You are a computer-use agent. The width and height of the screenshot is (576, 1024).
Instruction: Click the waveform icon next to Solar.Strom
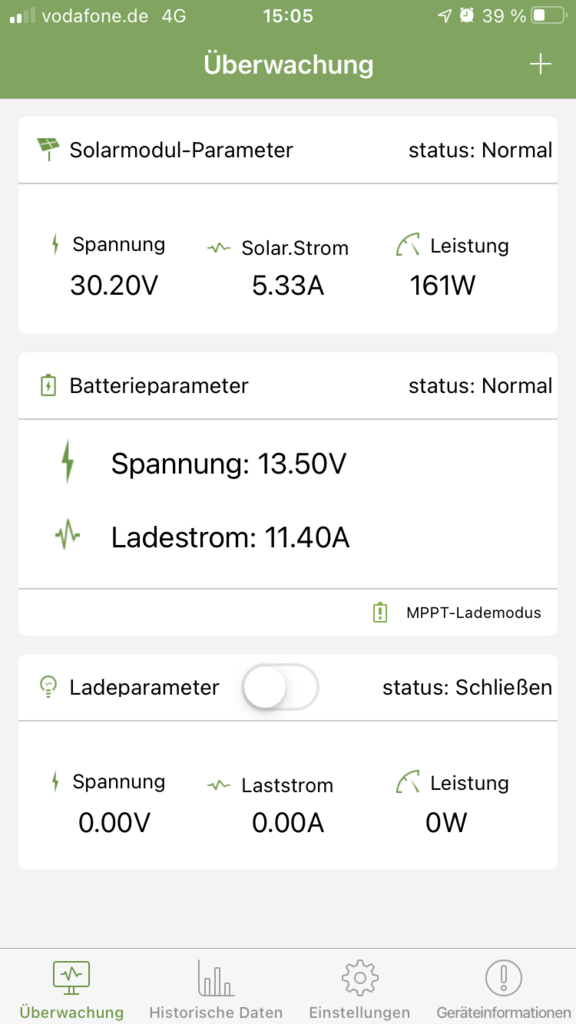coord(219,248)
